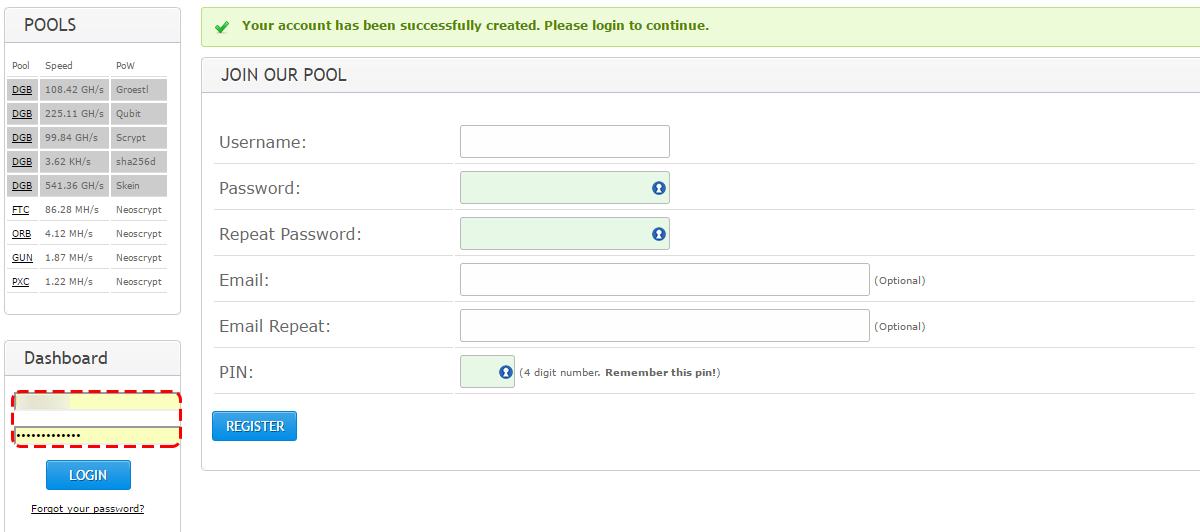1200x532 pixels.
Task: Open the PXC pool link
Action: coord(20,282)
